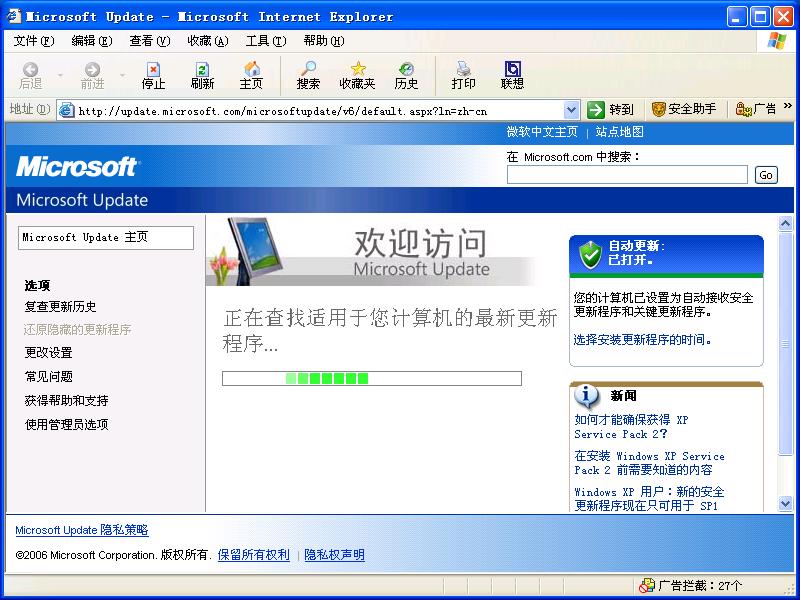Viewport: 800px width, 600px height.
Task: Click page scrollbar up arrow
Action: point(785,223)
